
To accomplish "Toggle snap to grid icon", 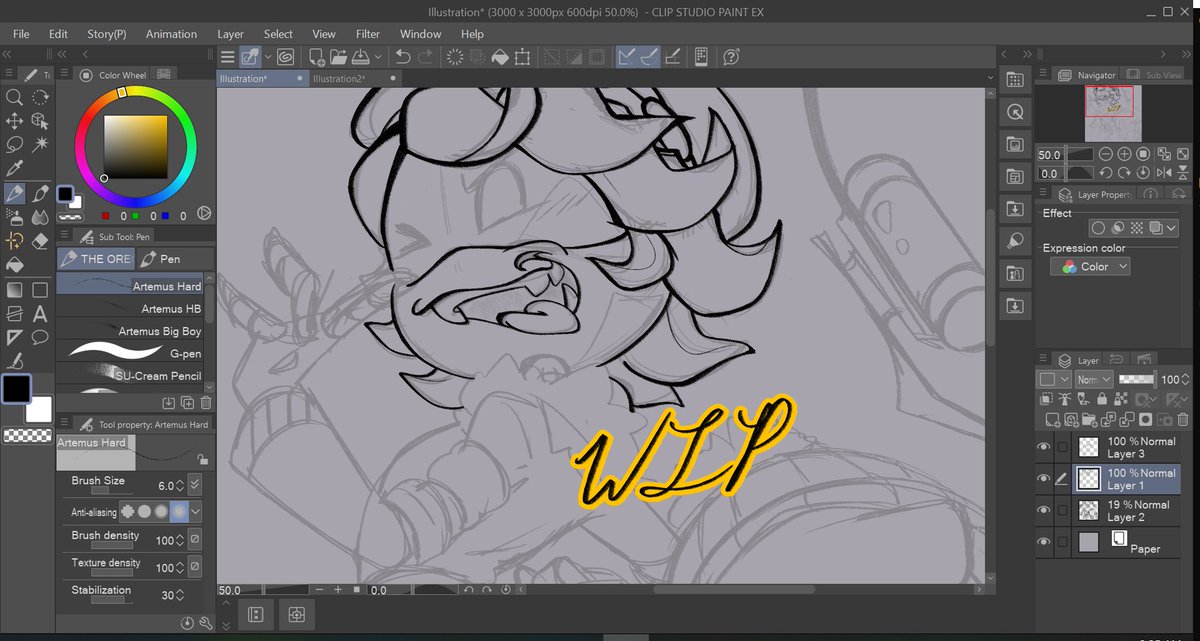I will tap(673, 57).
